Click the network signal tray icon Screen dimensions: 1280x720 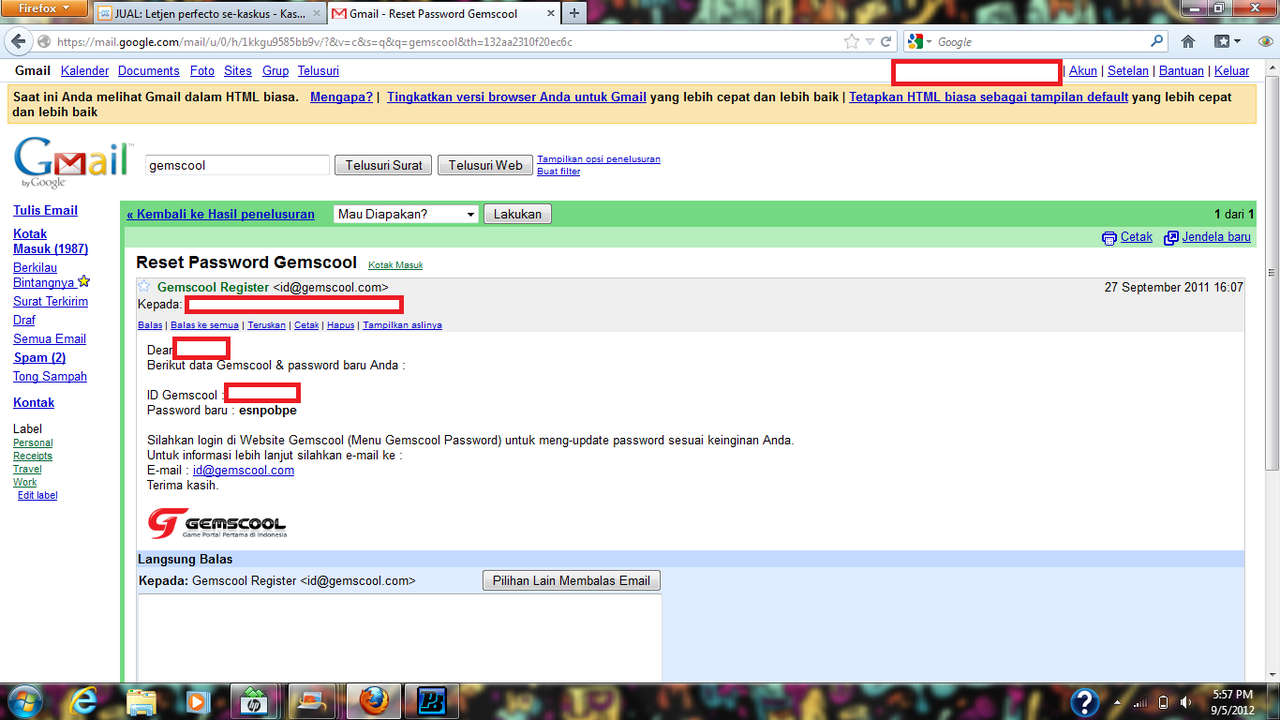(x=1139, y=701)
